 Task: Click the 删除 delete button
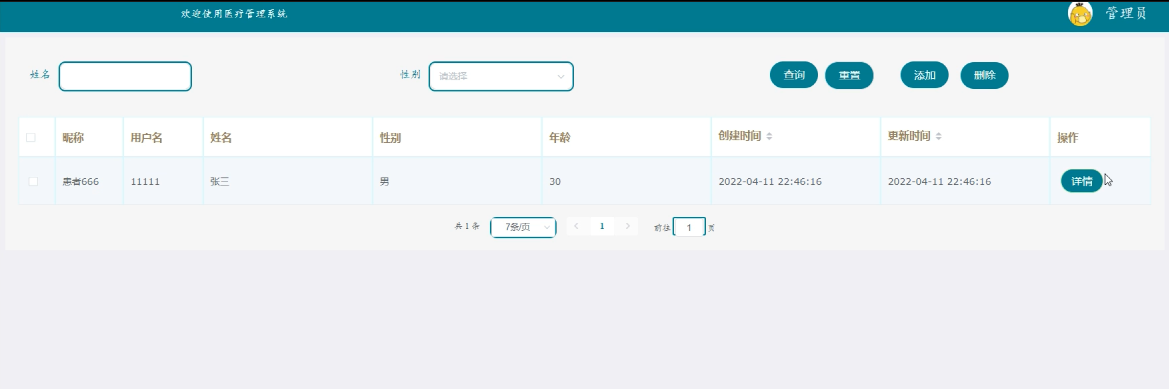click(x=984, y=75)
